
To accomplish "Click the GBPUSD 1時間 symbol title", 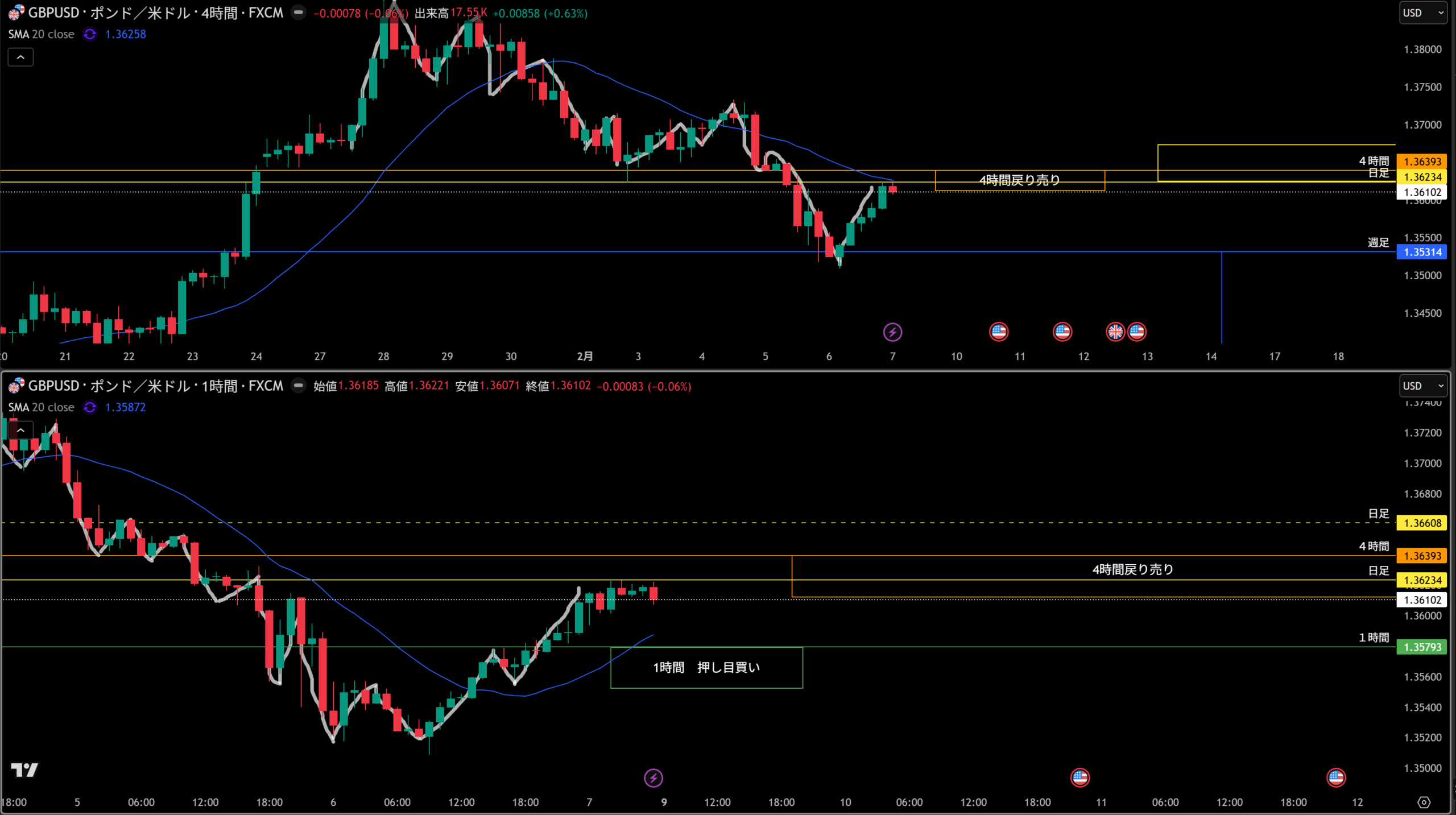I will [x=155, y=386].
